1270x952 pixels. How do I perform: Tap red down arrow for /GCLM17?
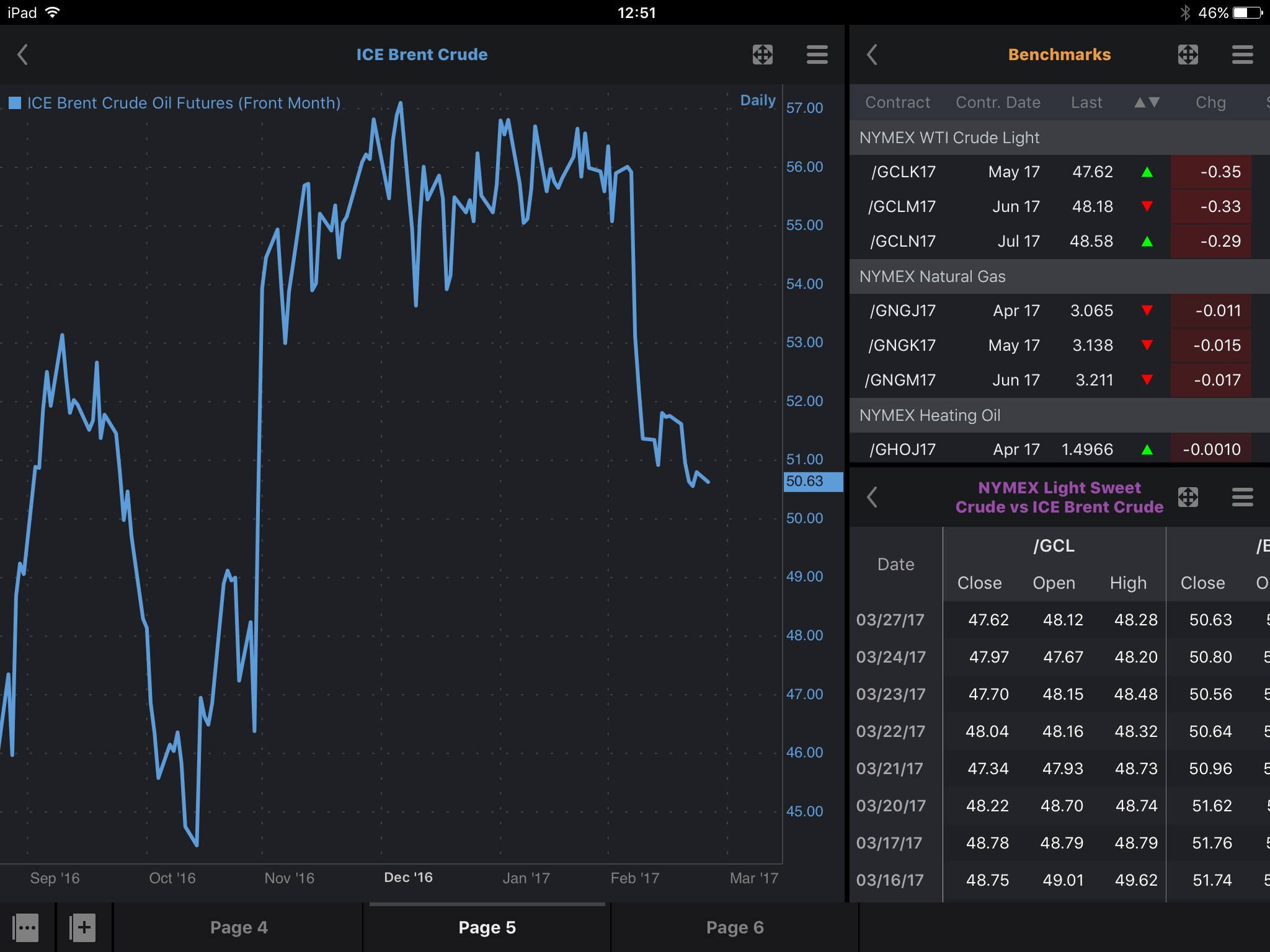(x=1147, y=206)
